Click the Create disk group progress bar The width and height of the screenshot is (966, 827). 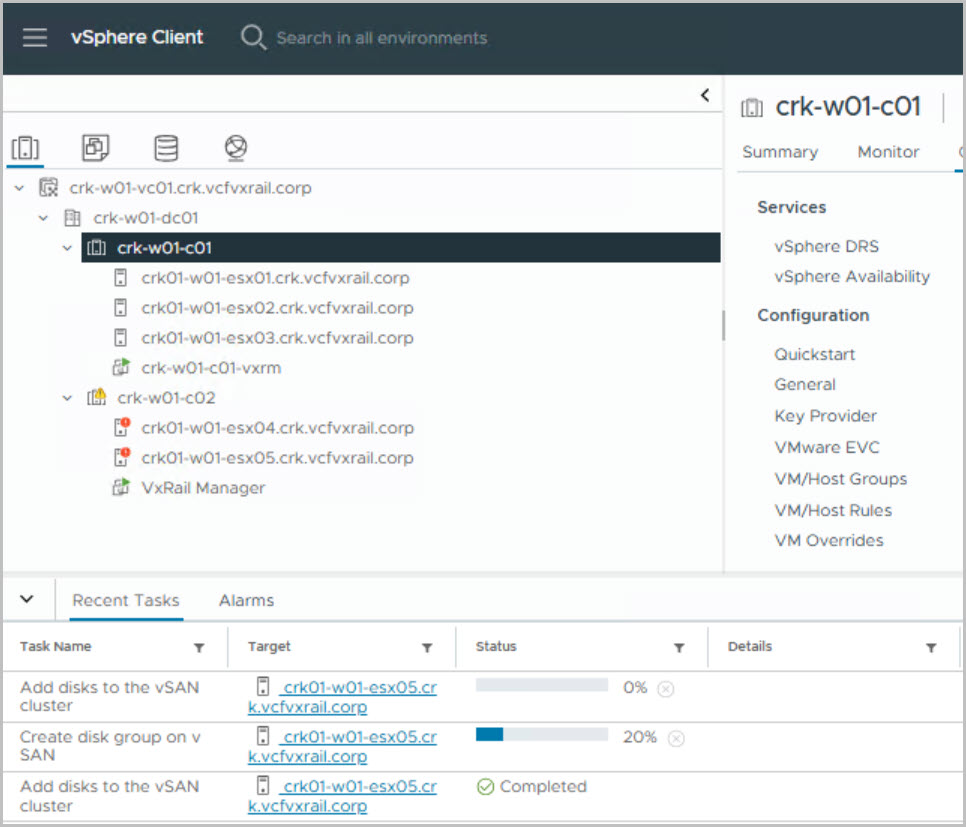click(541, 735)
